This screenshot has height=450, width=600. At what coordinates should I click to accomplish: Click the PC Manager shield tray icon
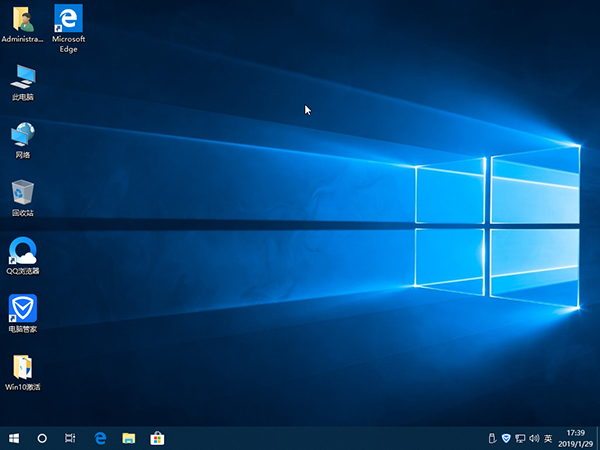click(x=506, y=438)
